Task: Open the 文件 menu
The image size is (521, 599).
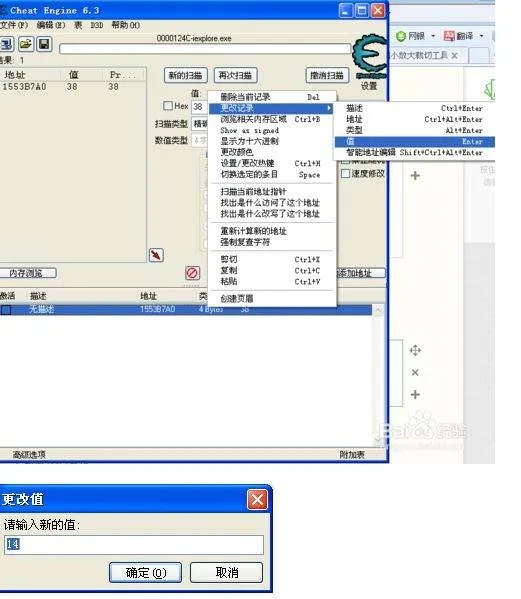Action: coord(14,25)
